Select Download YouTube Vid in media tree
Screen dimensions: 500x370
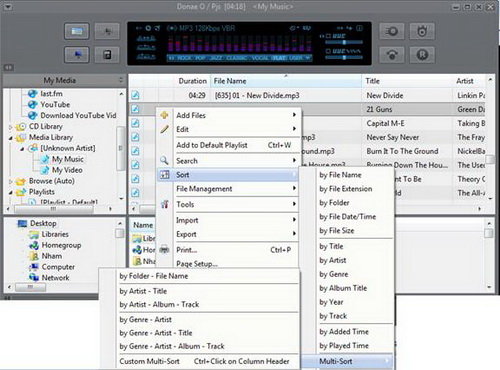click(x=78, y=115)
